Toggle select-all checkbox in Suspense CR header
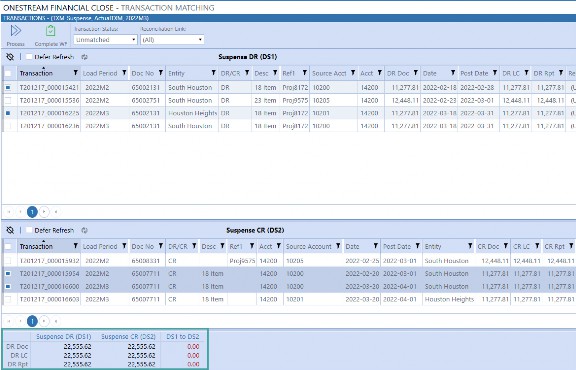Image resolution: width=576 pixels, height=370 pixels. pos(8,246)
